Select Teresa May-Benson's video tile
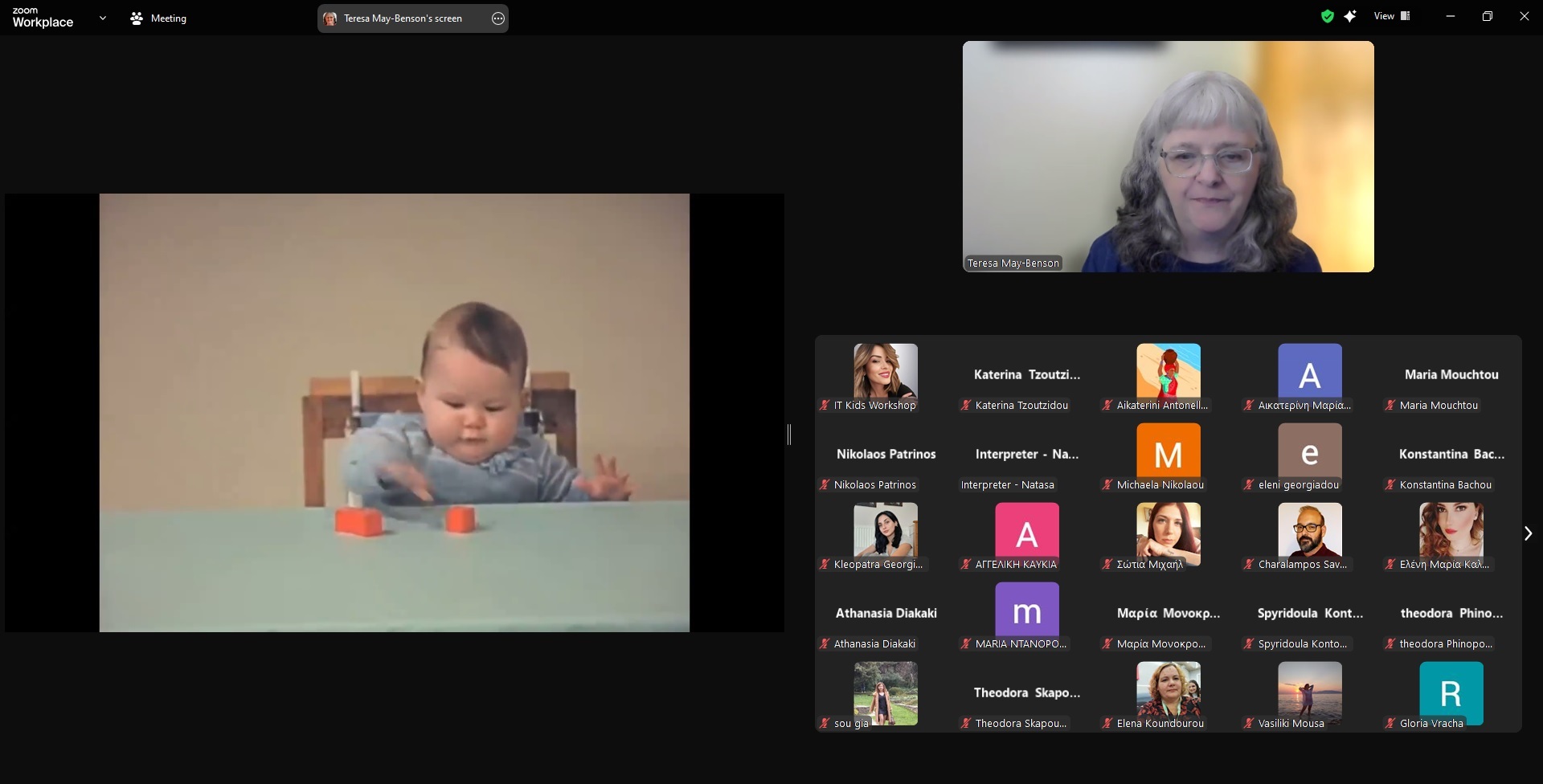The height and width of the screenshot is (784, 1543). 1169,157
